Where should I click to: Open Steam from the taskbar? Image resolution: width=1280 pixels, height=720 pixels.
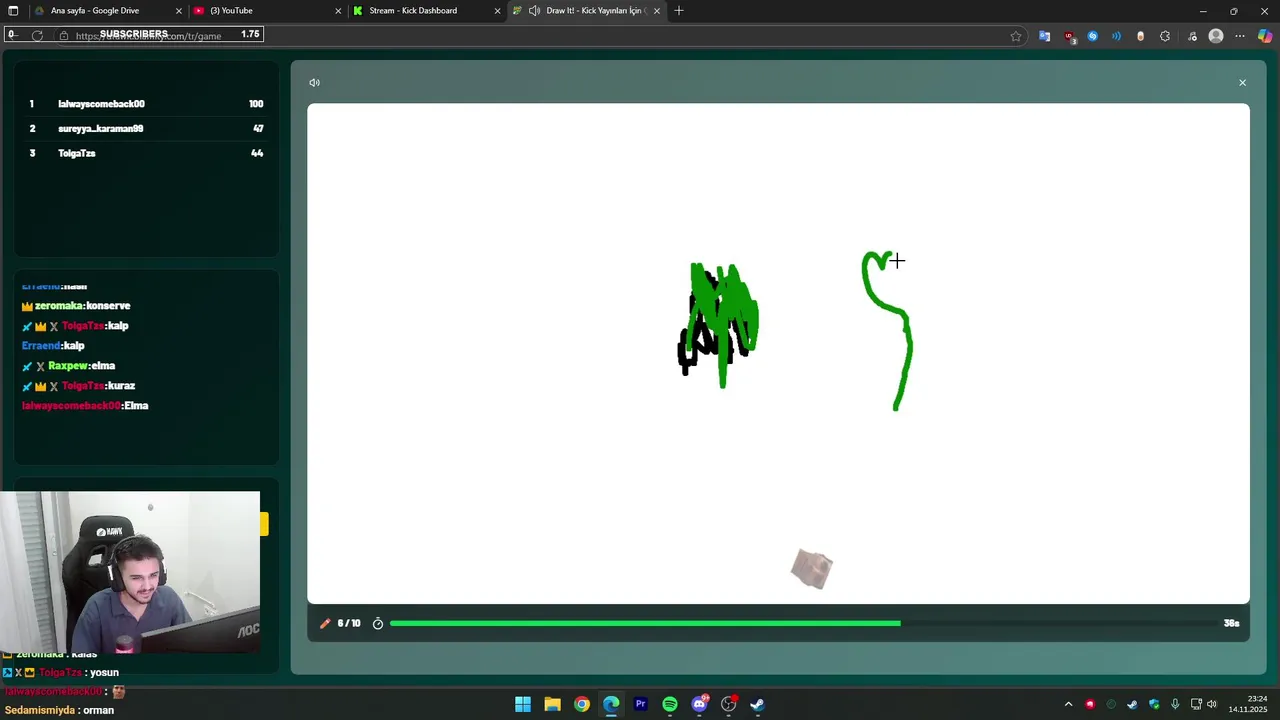pos(758,704)
